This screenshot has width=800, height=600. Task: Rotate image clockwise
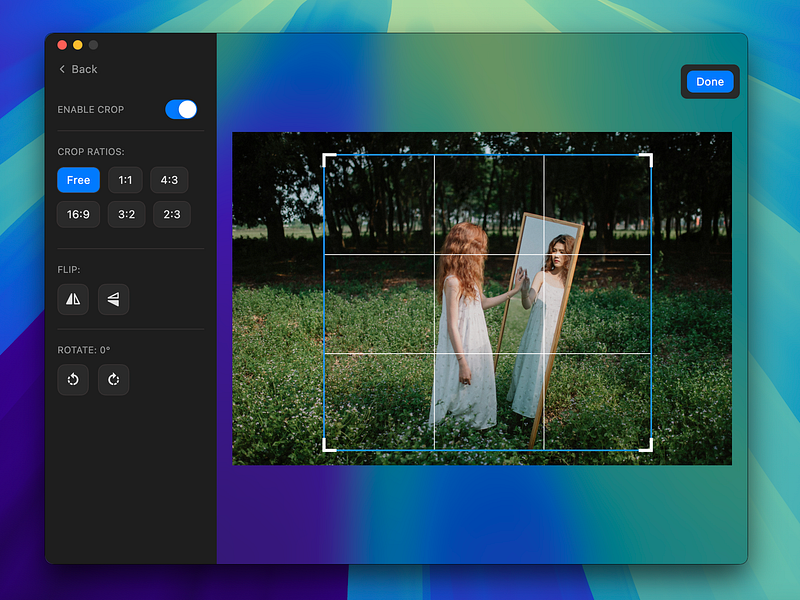tap(113, 380)
